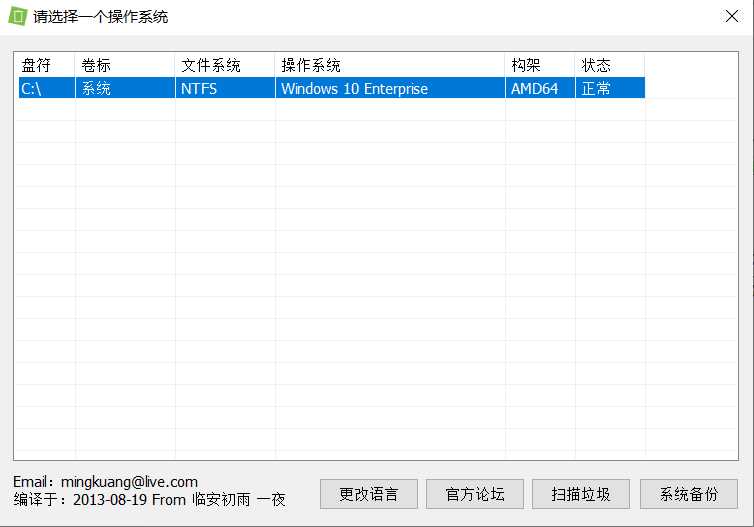Click the 更改语言 button
This screenshot has width=754, height=527.
pyautogui.click(x=369, y=494)
